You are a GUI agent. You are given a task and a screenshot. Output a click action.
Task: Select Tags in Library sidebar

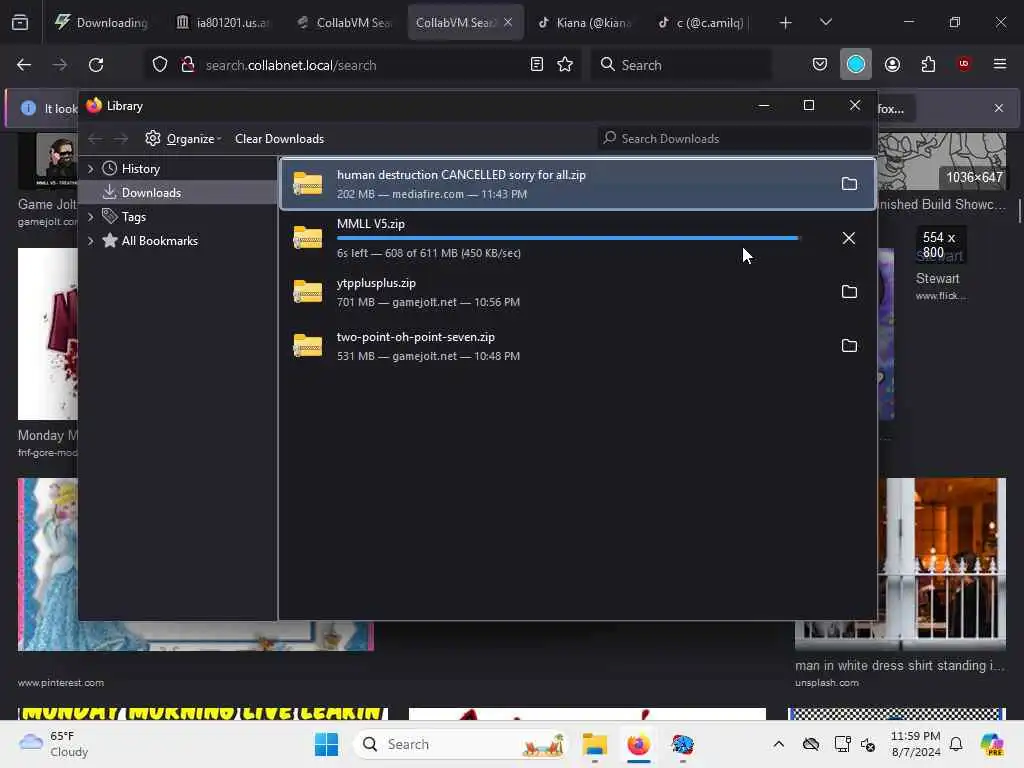point(134,217)
